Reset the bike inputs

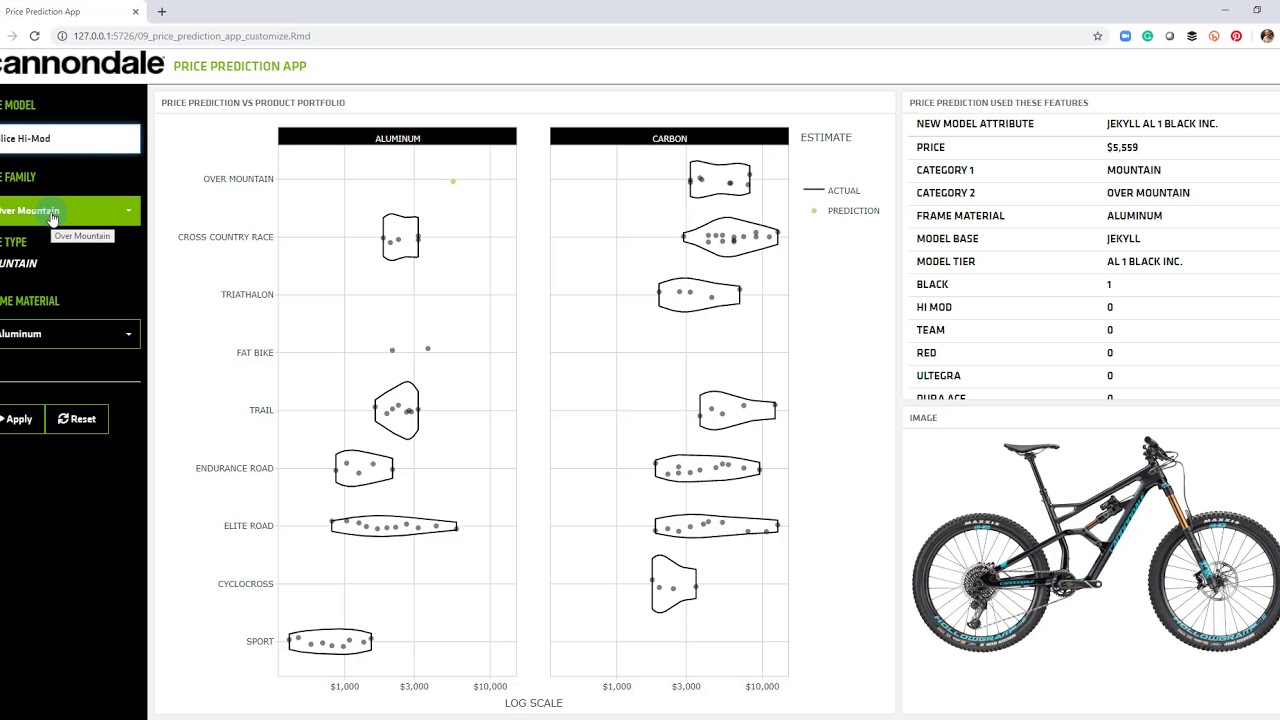coord(77,419)
